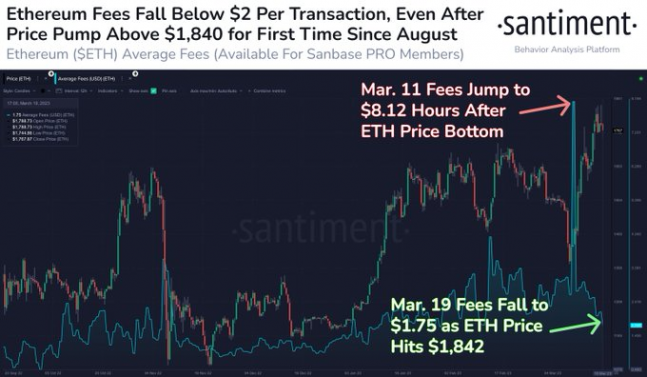Click the green status dot at chart corner
The width and height of the screenshot is (647, 377).
pyautogui.click(x=641, y=78)
